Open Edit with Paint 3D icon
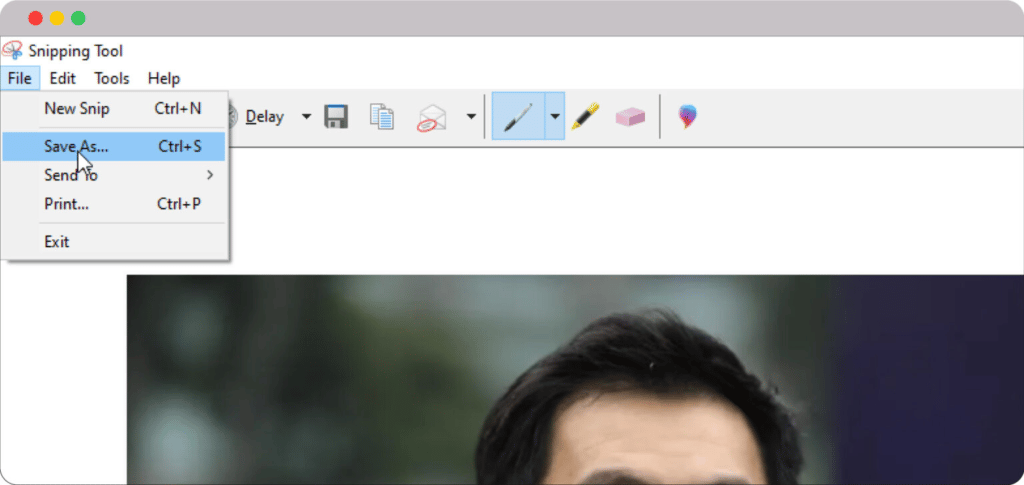Screen dimensions: 1024x485 [687, 117]
